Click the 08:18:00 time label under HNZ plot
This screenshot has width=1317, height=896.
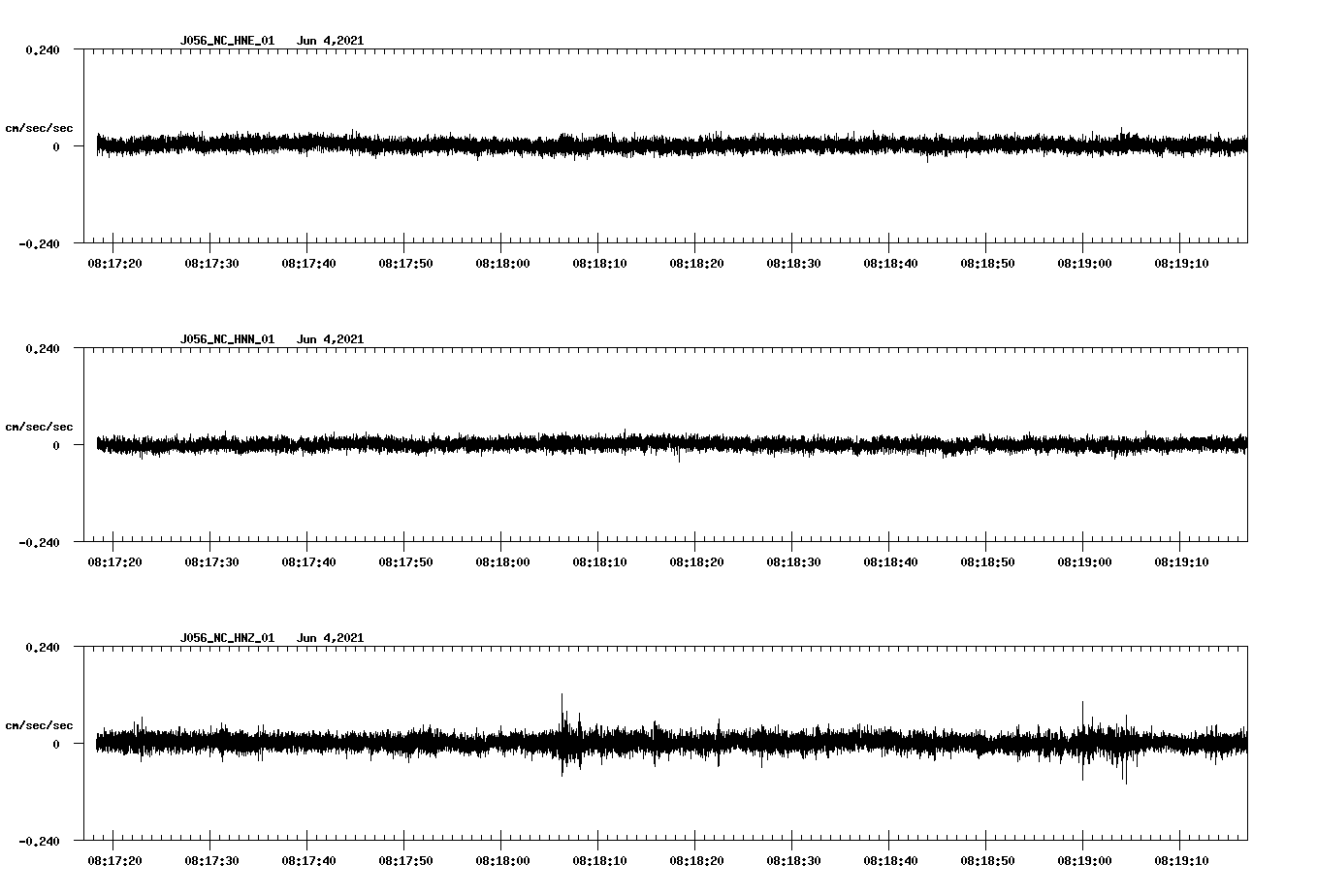pyautogui.click(x=502, y=861)
